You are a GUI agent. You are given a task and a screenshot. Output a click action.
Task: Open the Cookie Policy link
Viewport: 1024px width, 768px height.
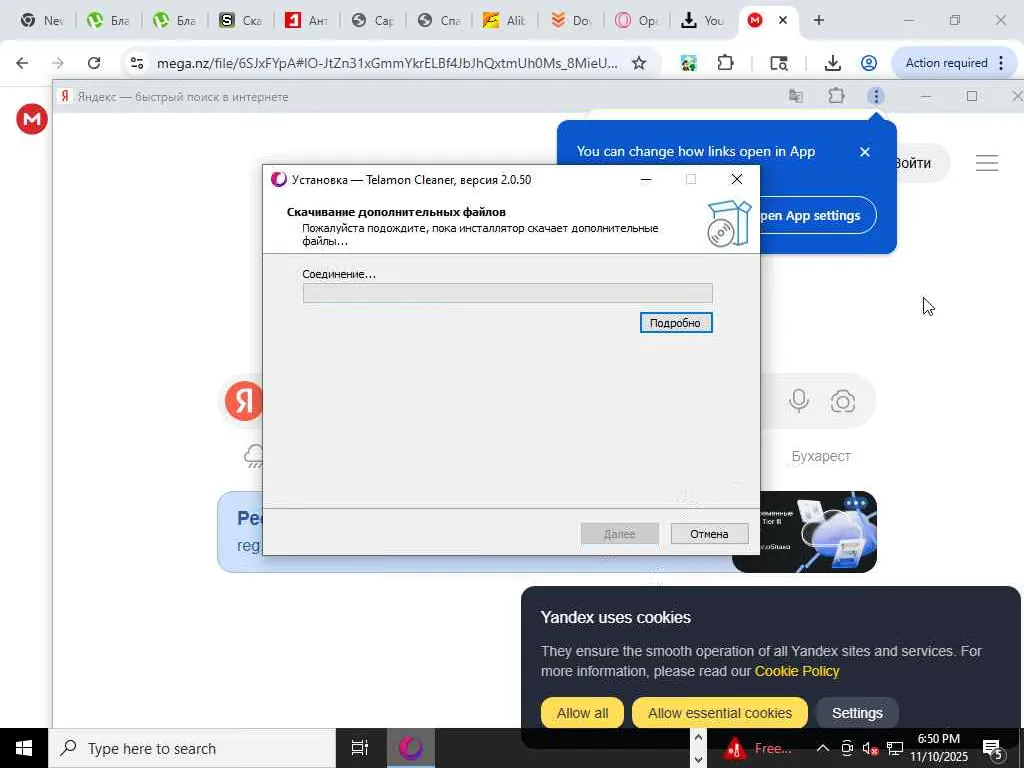797,671
